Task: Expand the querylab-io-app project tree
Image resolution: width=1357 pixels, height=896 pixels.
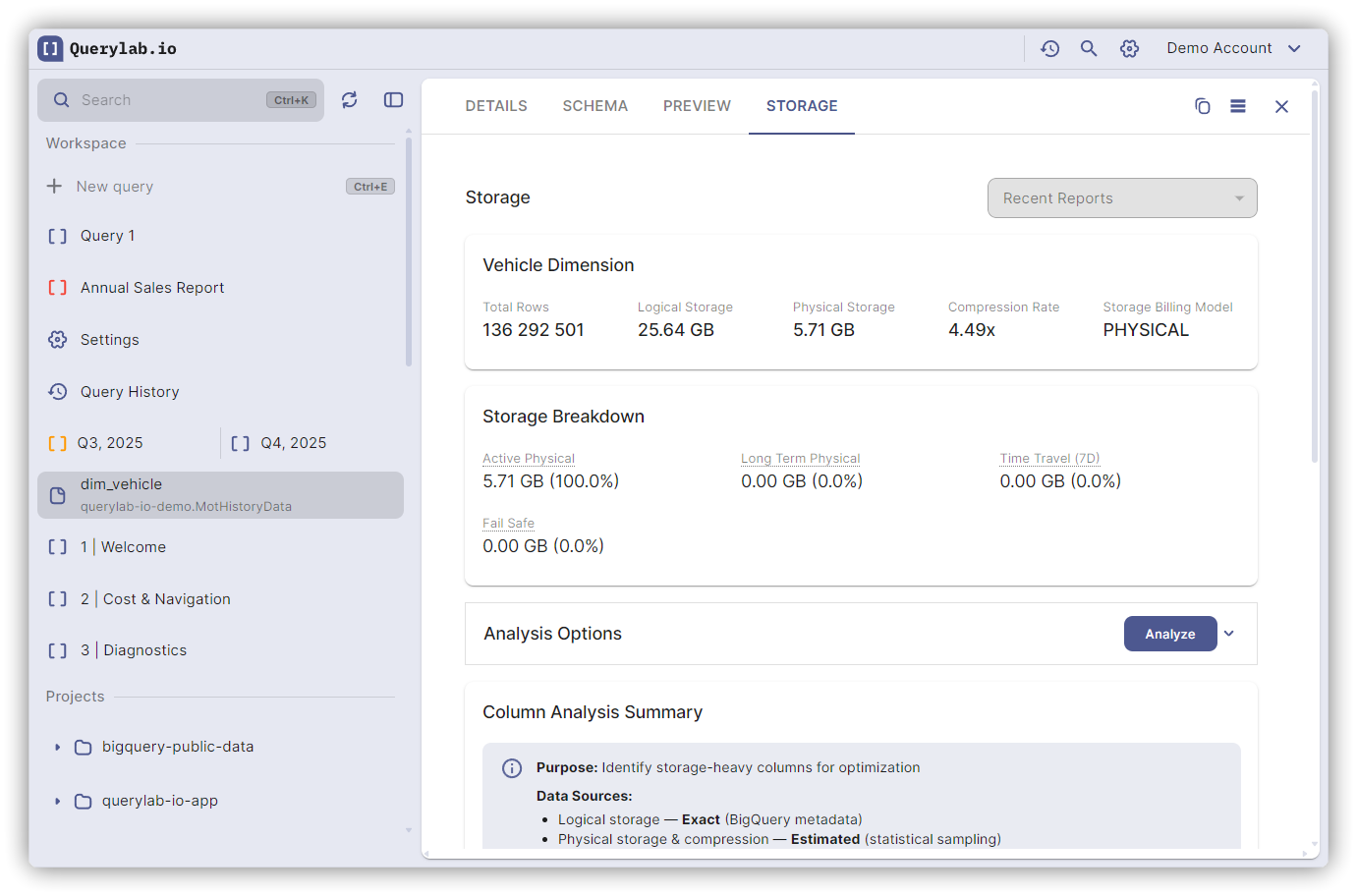Action: 58,802
